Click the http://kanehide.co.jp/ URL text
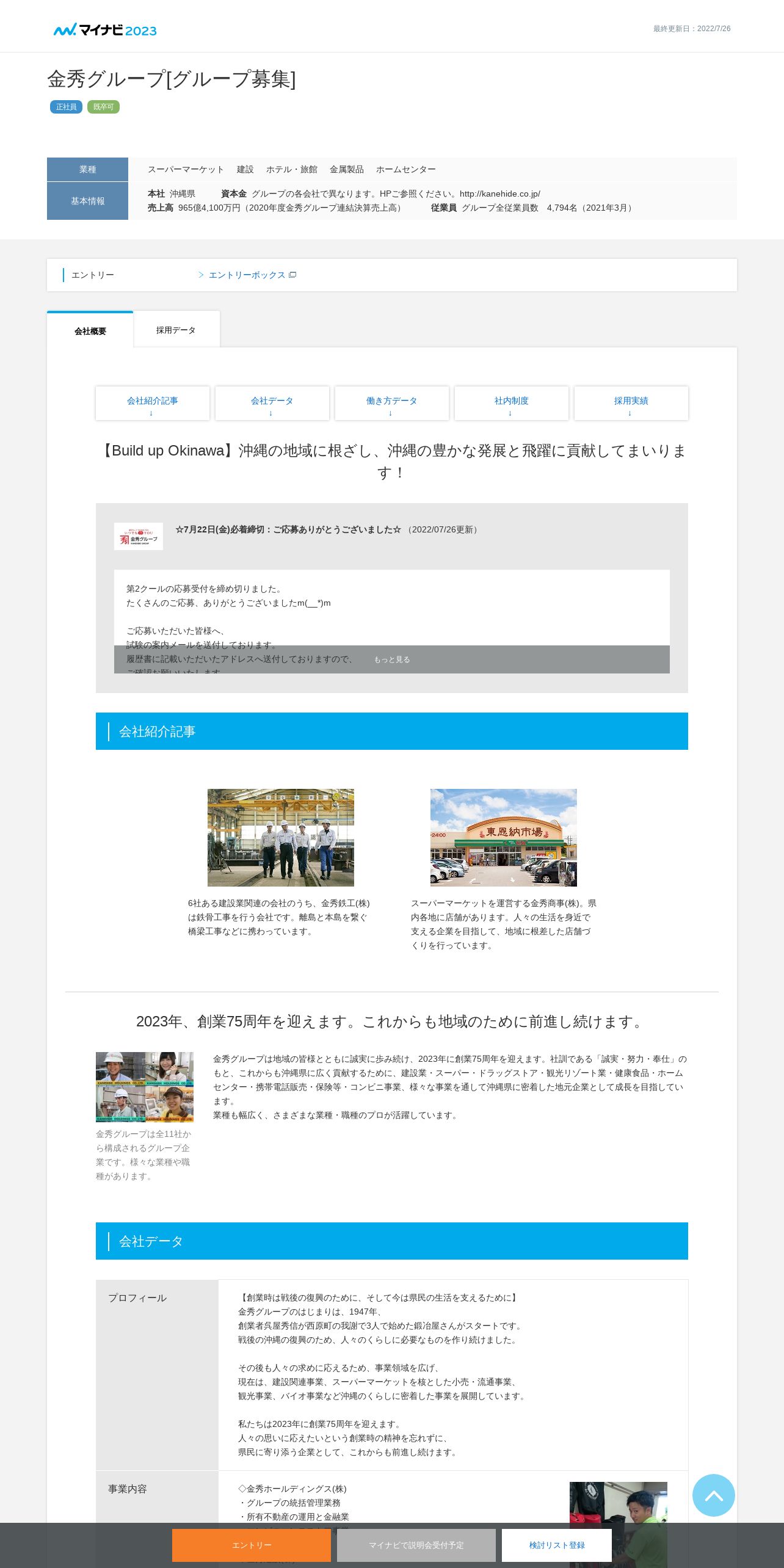Viewport: 784px width, 1568px height. click(500, 194)
